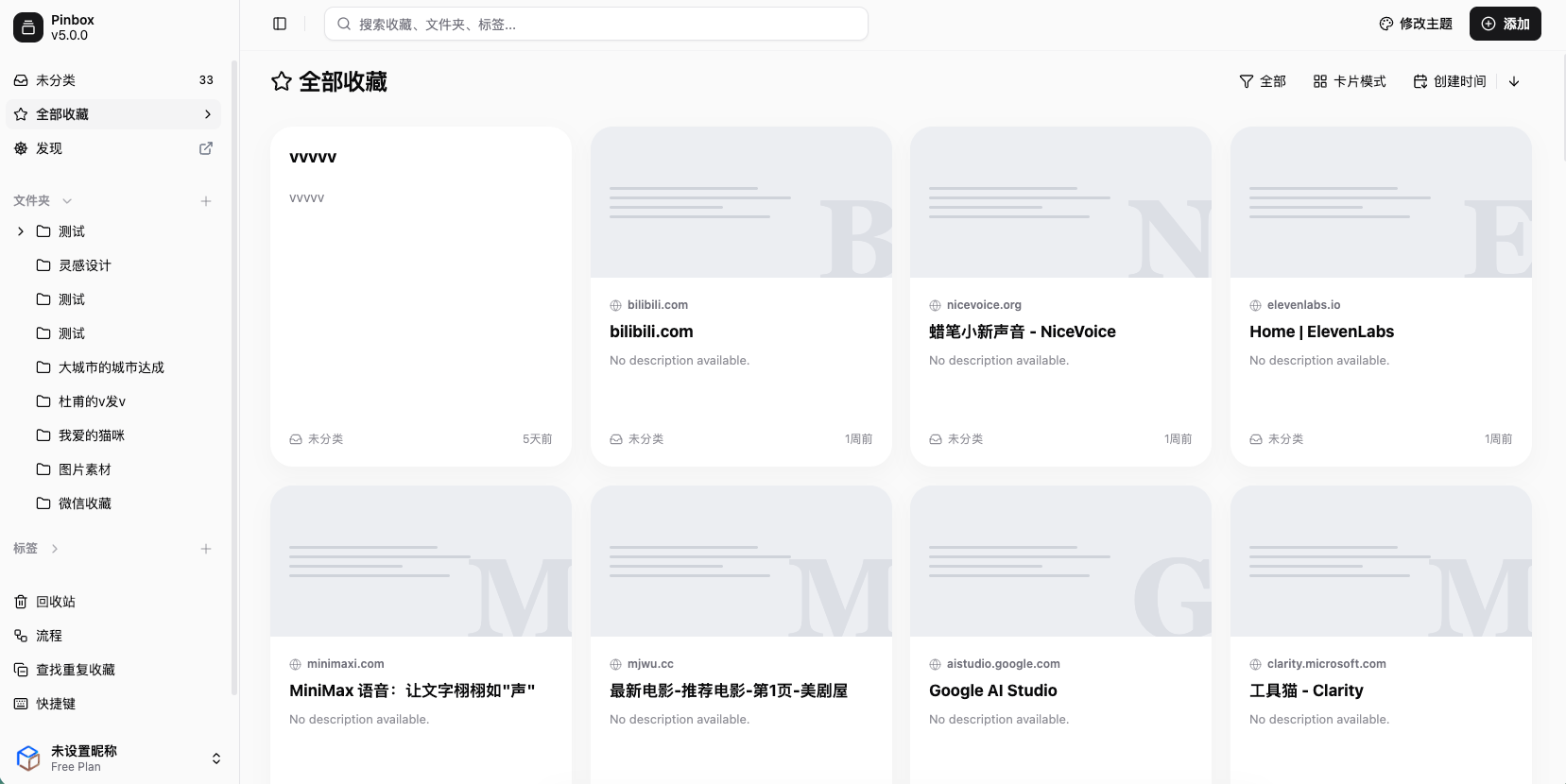Viewport: 1566px width, 784px height.
Task: Click the globe icon on minimaxi.com card
Action: point(295,664)
